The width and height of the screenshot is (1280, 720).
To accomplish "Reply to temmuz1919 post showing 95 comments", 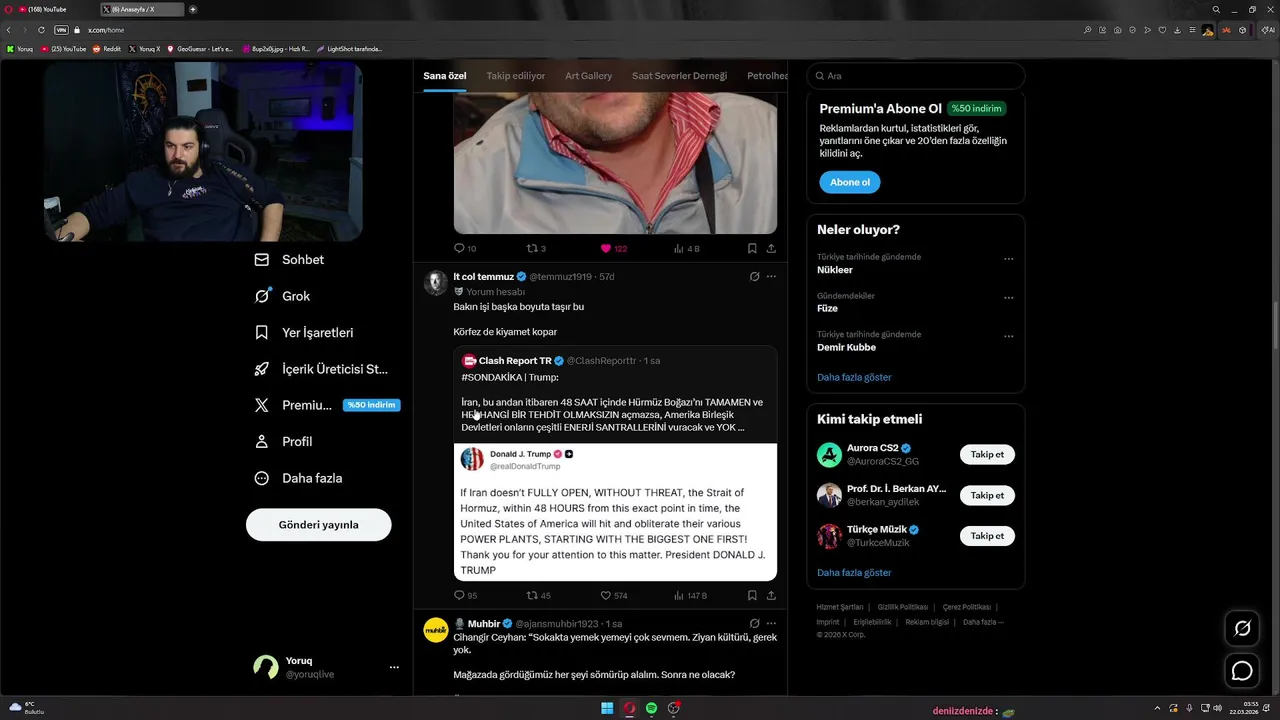I will [x=465, y=595].
